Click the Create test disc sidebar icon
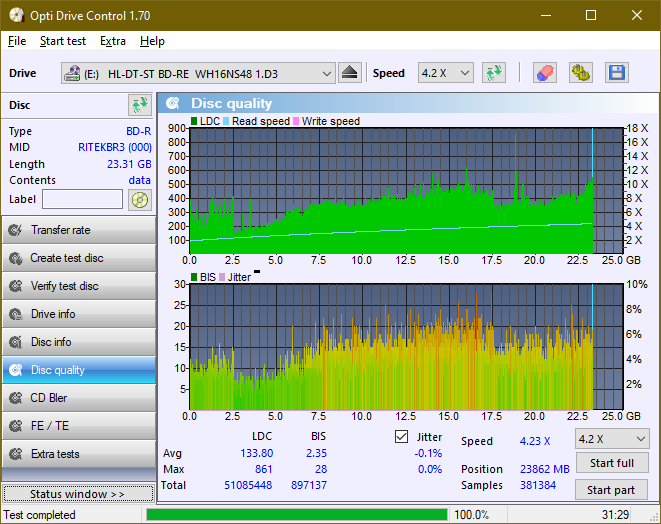This screenshot has height=524, width=661. tap(16, 258)
